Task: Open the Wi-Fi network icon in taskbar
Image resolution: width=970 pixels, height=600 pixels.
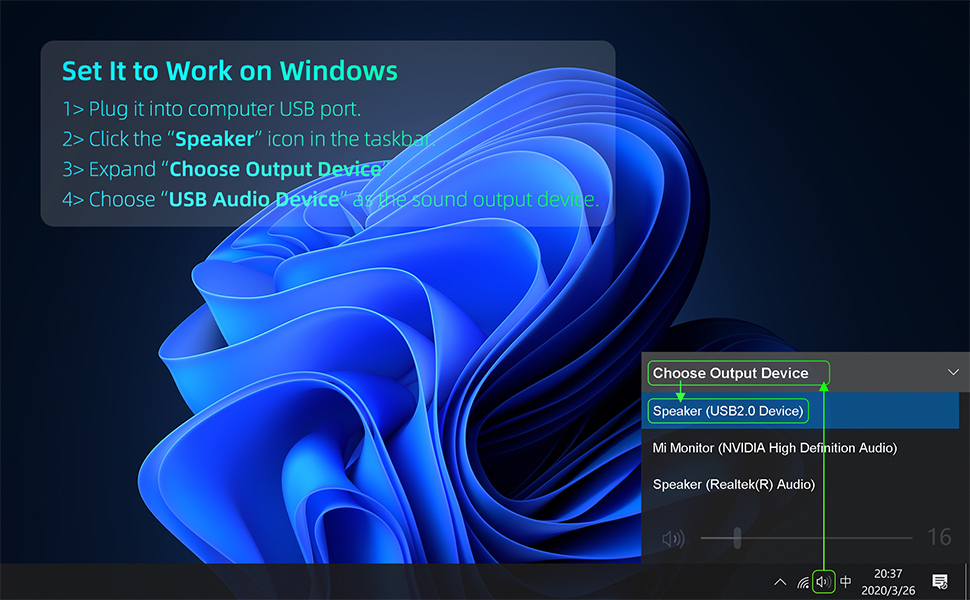Action: pos(802,582)
